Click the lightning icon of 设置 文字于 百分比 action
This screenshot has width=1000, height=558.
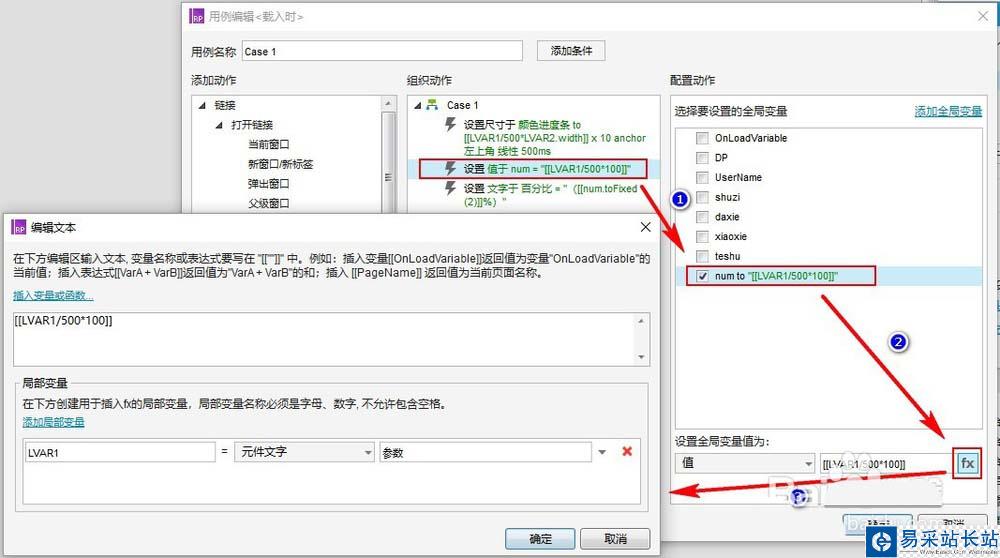(x=450, y=189)
